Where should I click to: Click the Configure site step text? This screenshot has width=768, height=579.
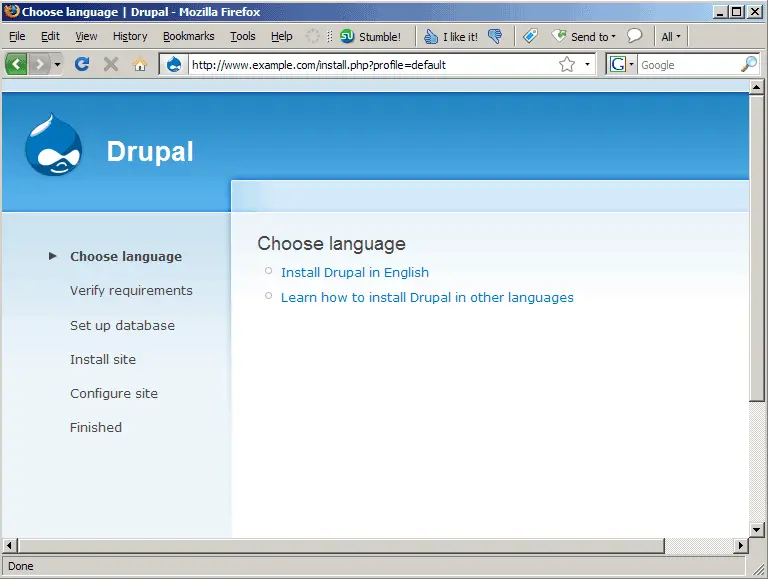click(x=114, y=393)
